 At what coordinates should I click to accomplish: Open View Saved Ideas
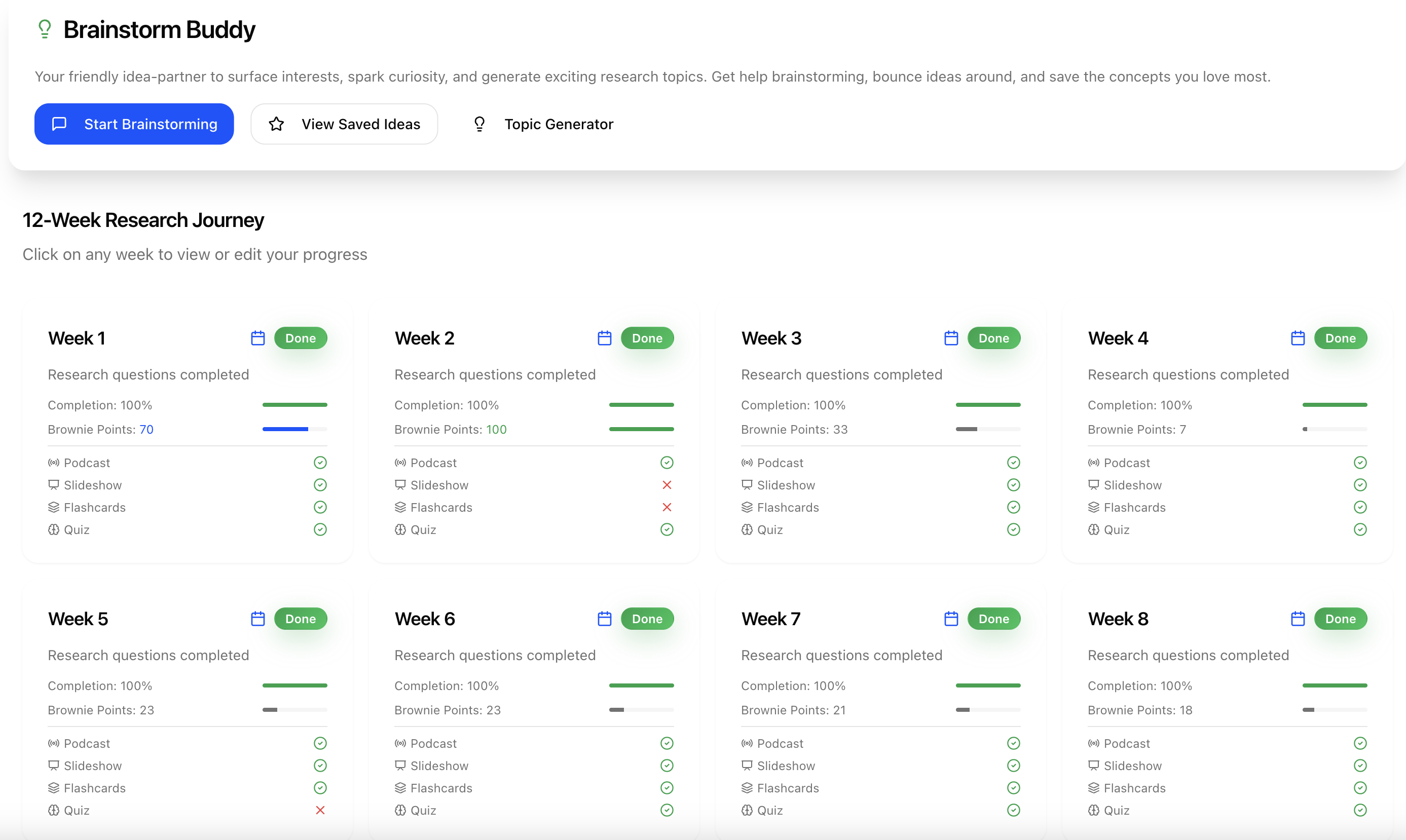344,124
